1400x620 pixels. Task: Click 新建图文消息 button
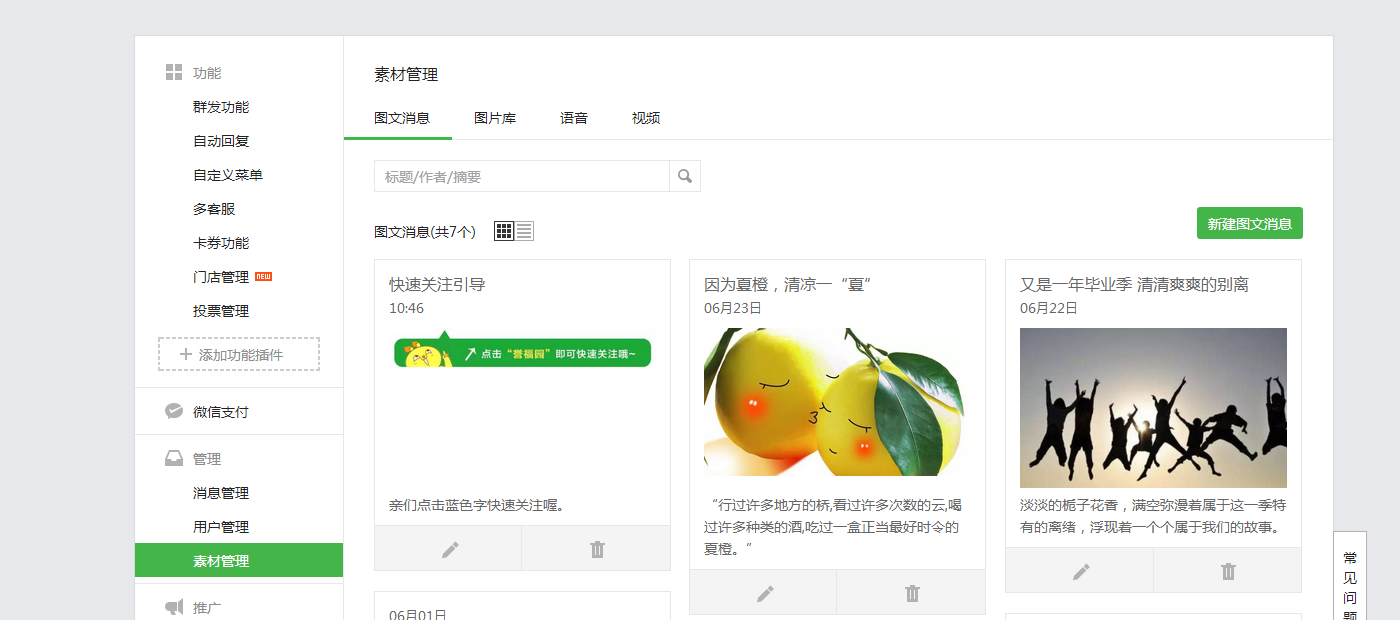tap(1250, 223)
